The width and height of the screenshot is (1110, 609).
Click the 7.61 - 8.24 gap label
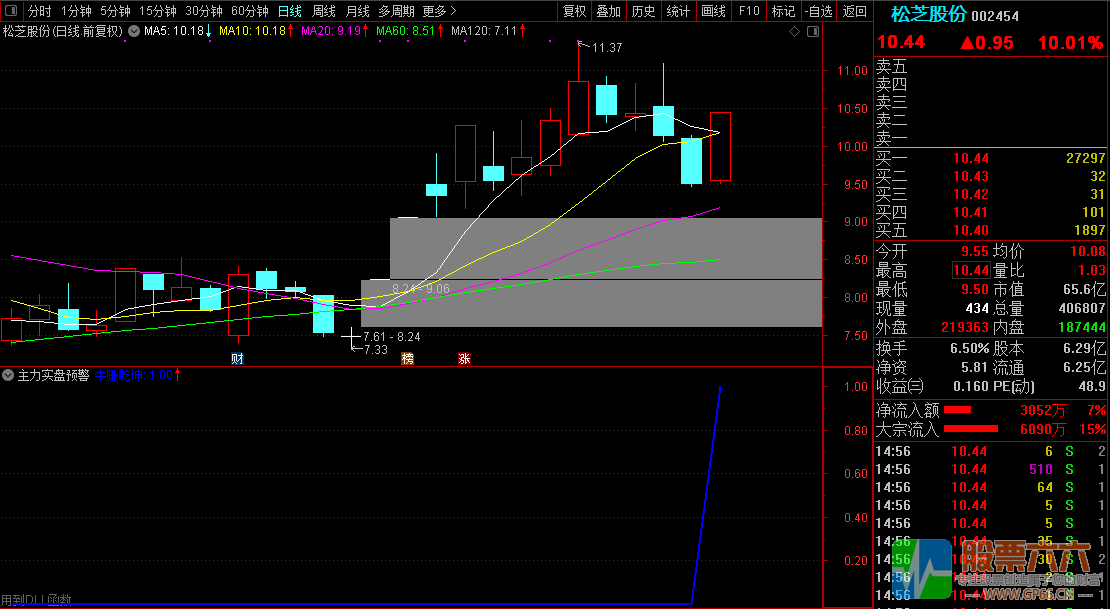391,336
